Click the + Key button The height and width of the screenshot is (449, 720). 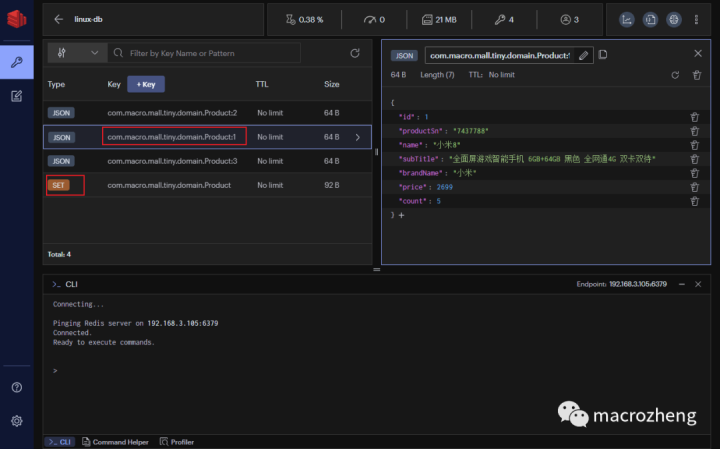tap(146, 84)
